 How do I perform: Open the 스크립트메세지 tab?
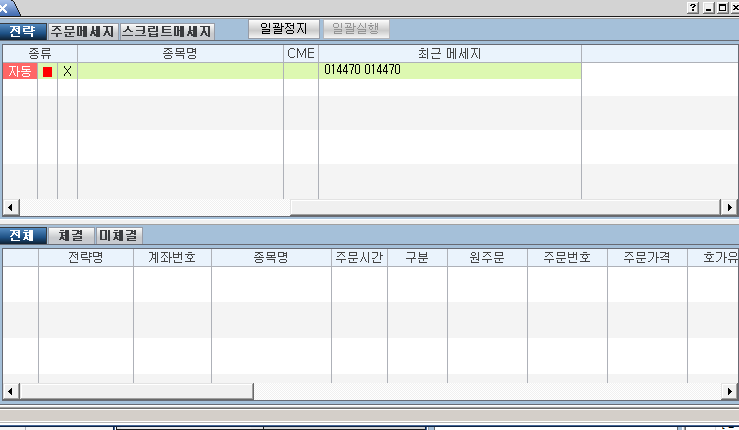click(166, 31)
